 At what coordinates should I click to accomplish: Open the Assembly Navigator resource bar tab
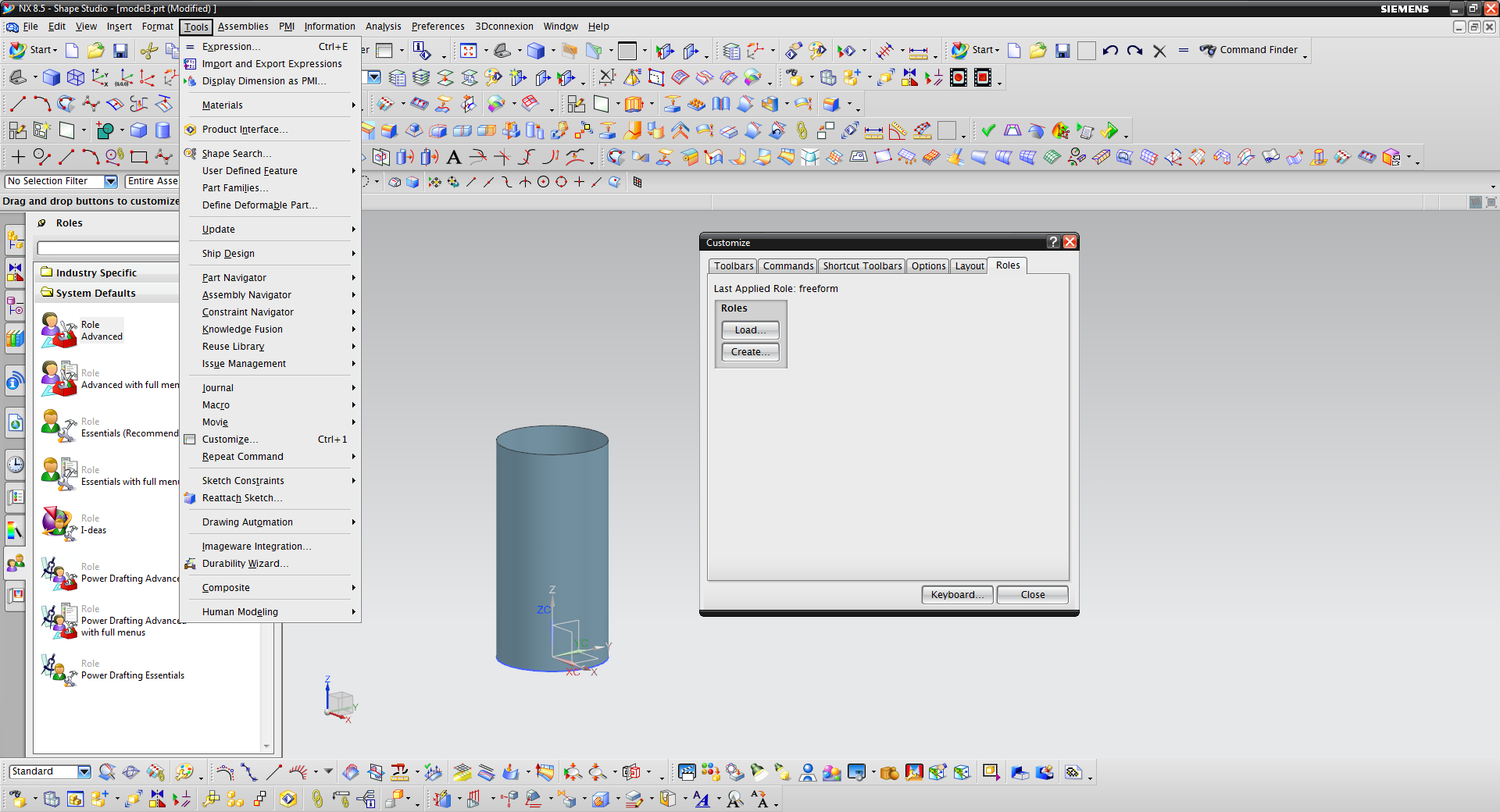(15, 240)
